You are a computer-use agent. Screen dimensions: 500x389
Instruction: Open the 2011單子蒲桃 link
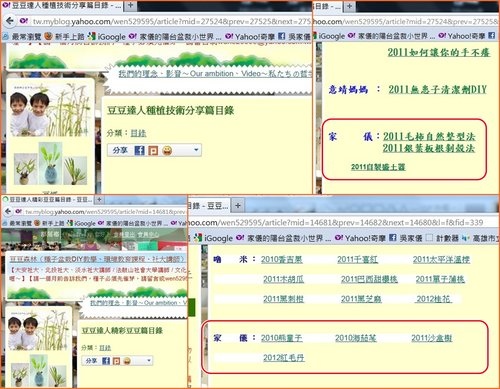point(440,279)
